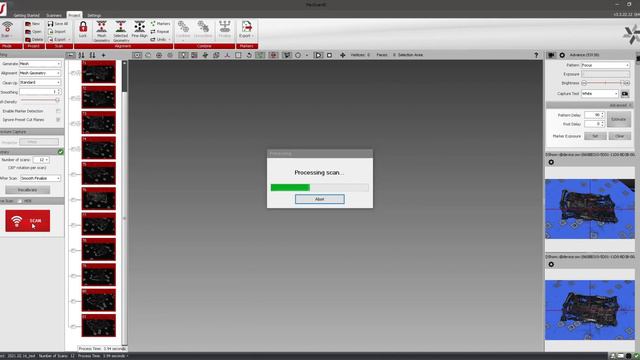This screenshot has height=360, width=640.
Task: Open an existing project
Action: point(33,32)
